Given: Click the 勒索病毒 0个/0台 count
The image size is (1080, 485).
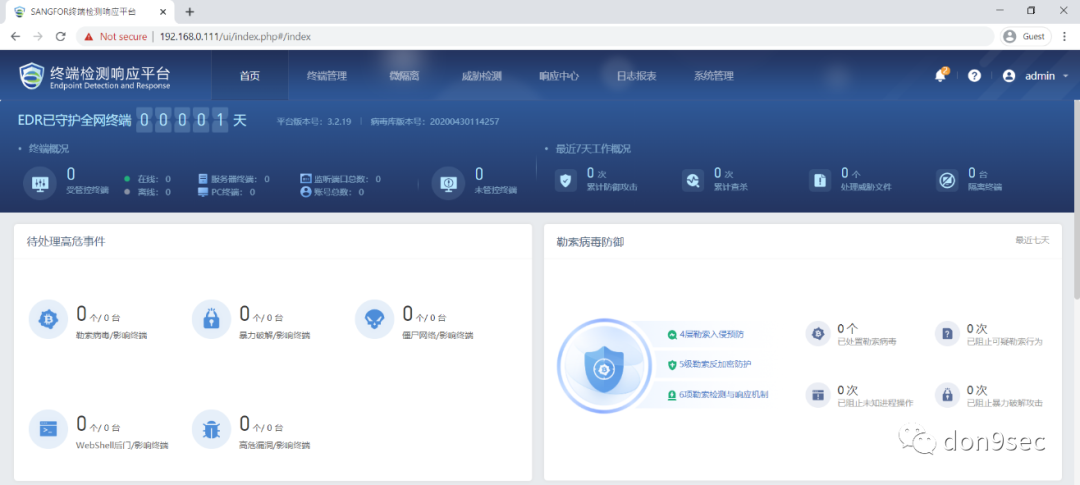Looking at the screenshot, I should click(x=98, y=315).
